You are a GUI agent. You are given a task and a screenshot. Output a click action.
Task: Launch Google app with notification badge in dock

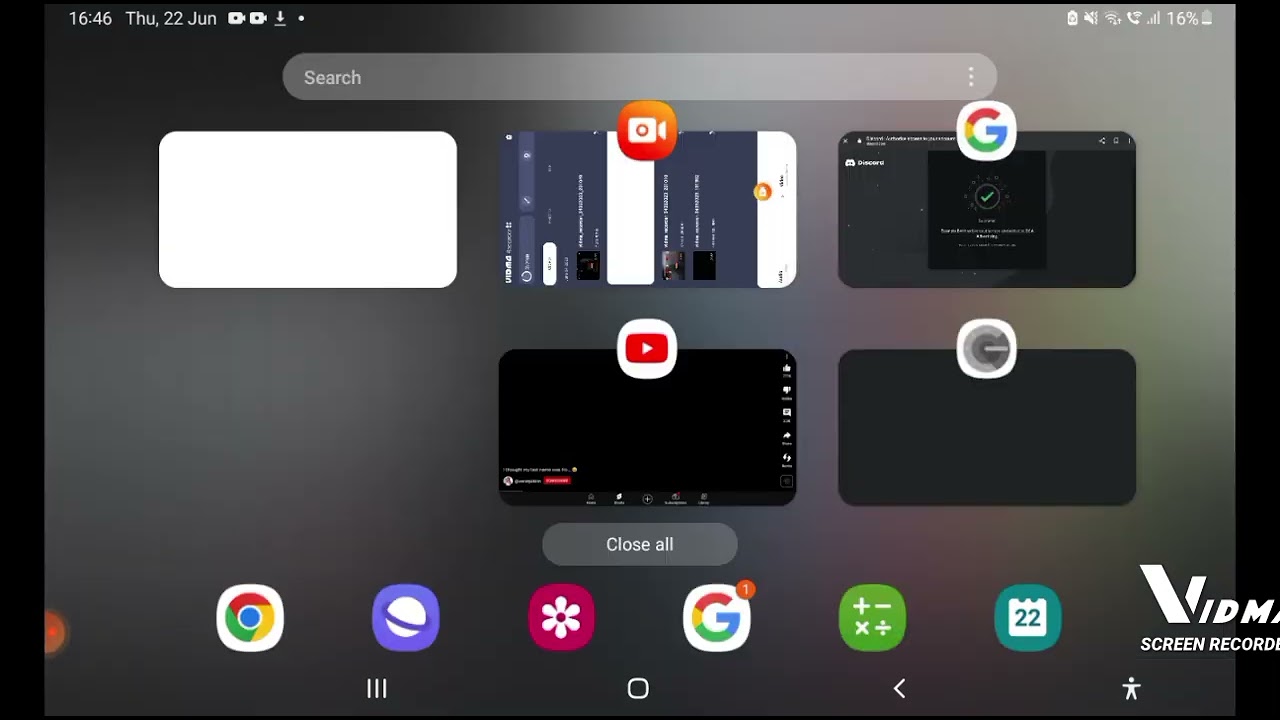pyautogui.click(x=717, y=618)
